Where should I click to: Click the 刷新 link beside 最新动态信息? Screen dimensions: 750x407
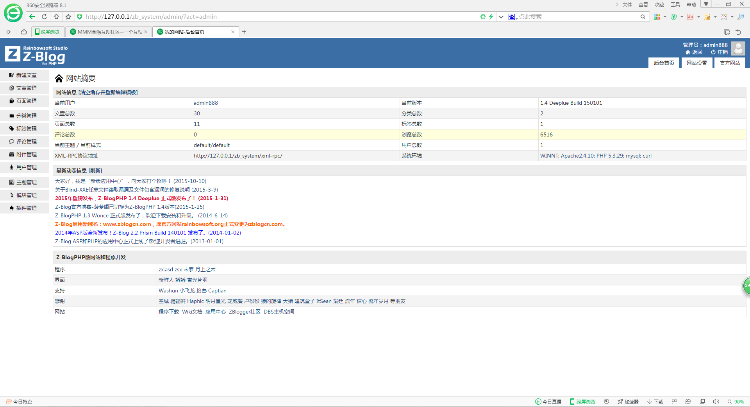click(95, 170)
